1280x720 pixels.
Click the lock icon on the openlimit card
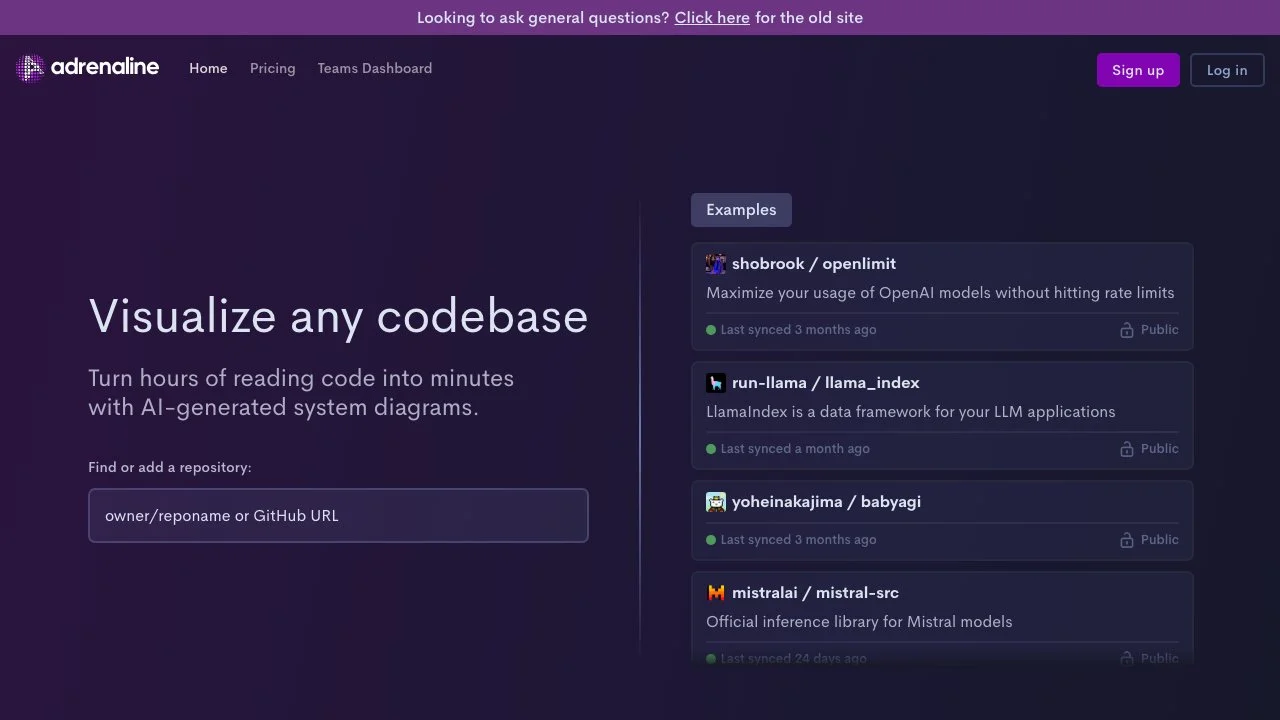1127,330
